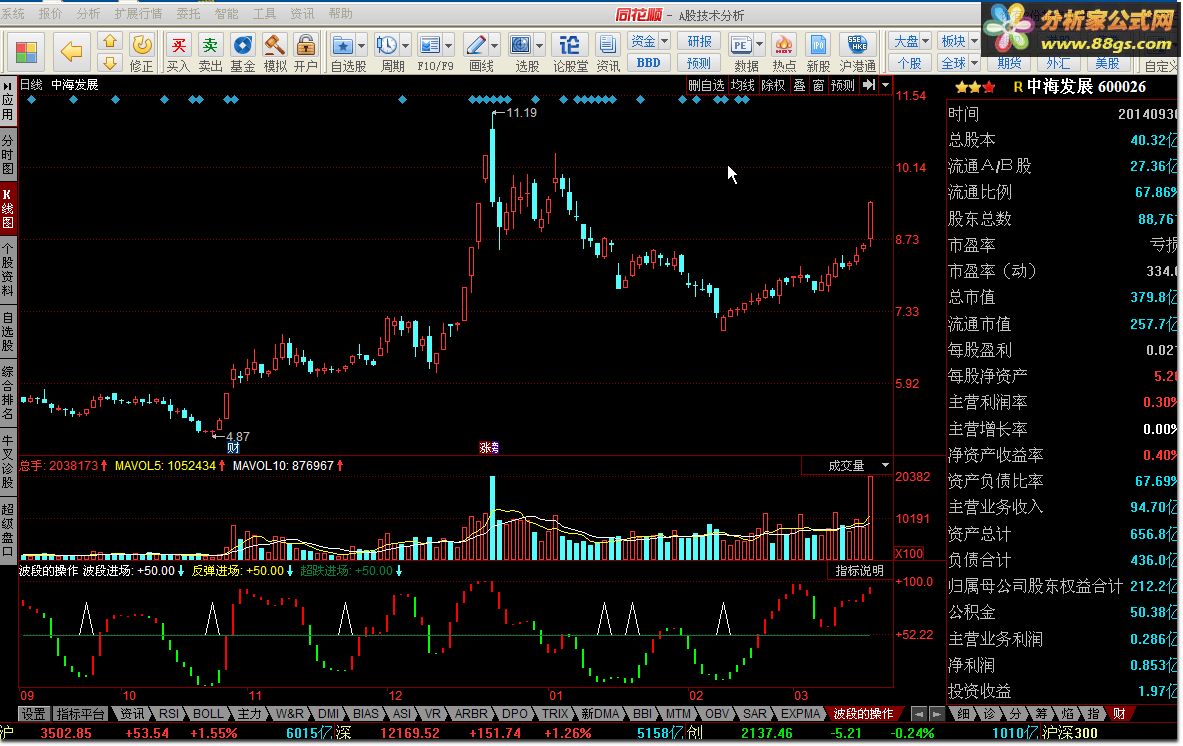Viewport: 1183px width, 746px height.
Task: Open the 成交量 indicator dropdown
Action: pos(885,465)
